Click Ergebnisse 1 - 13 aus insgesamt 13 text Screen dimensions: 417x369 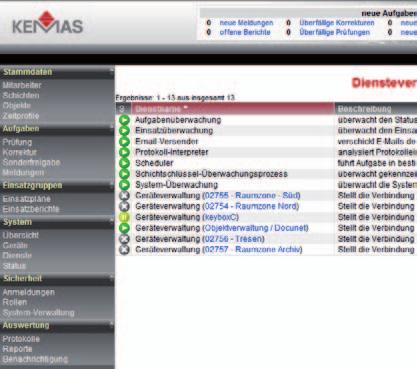175,98
